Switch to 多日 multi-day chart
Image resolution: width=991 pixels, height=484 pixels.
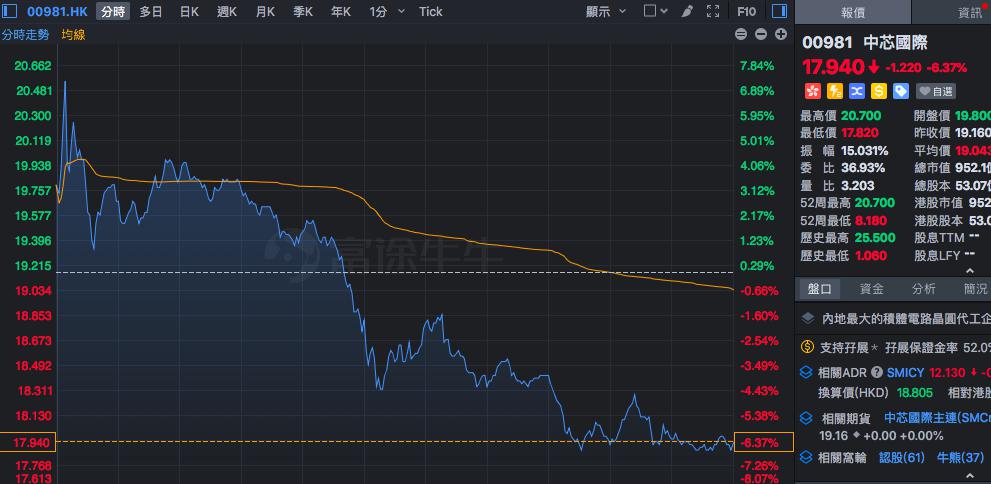pos(151,11)
